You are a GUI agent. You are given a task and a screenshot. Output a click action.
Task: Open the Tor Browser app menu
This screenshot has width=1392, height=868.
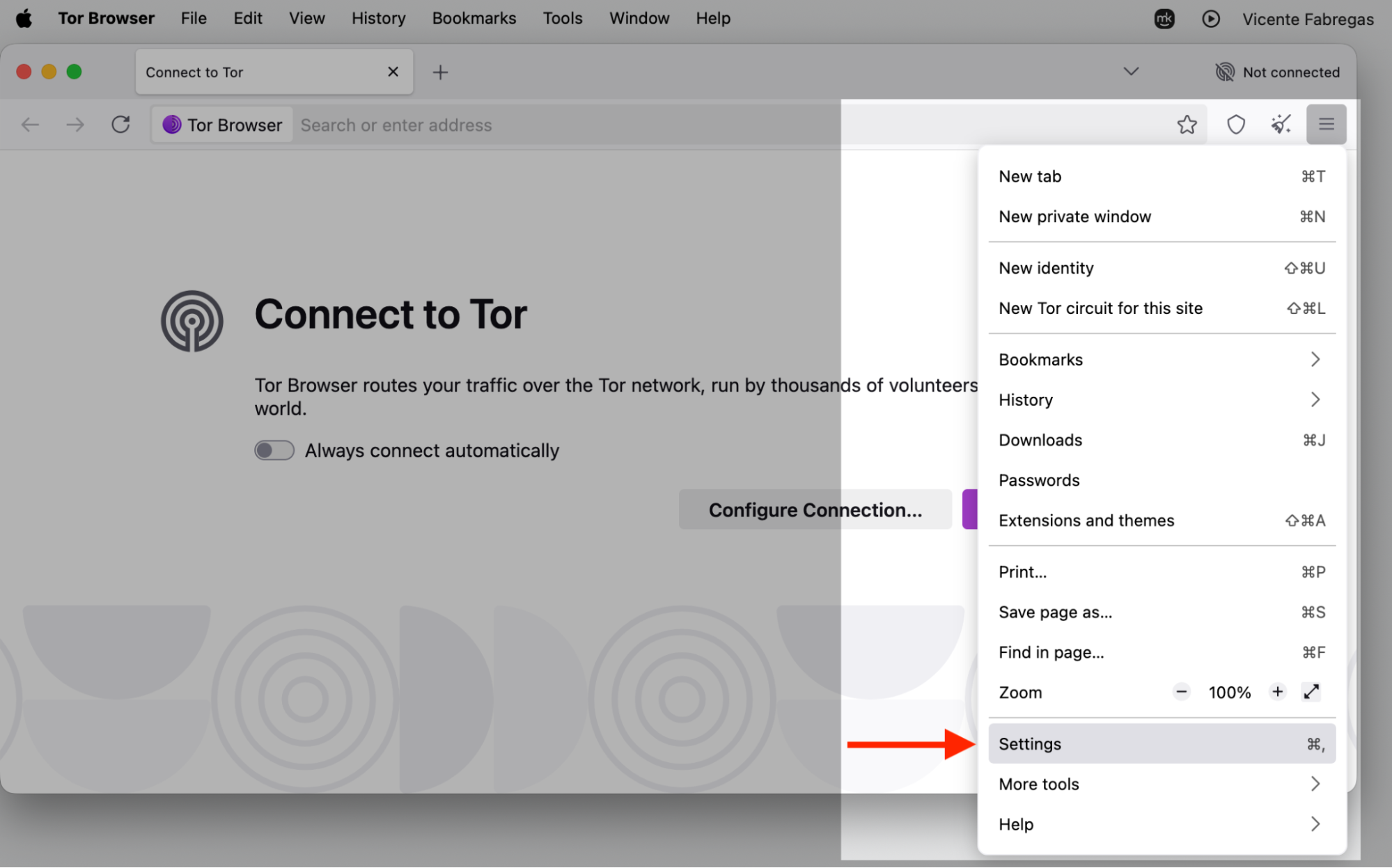pyautogui.click(x=106, y=18)
